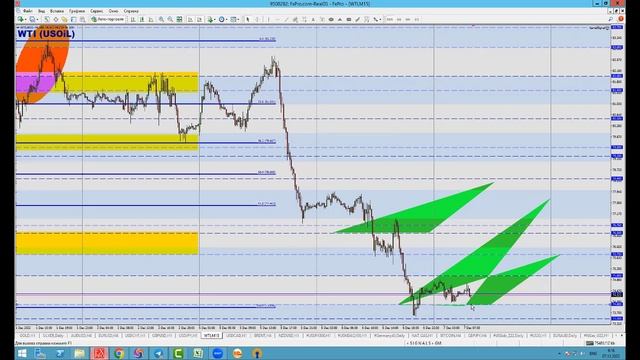The image size is (640, 360).
Task: Switch chart to line chart type
Action: 150,19
